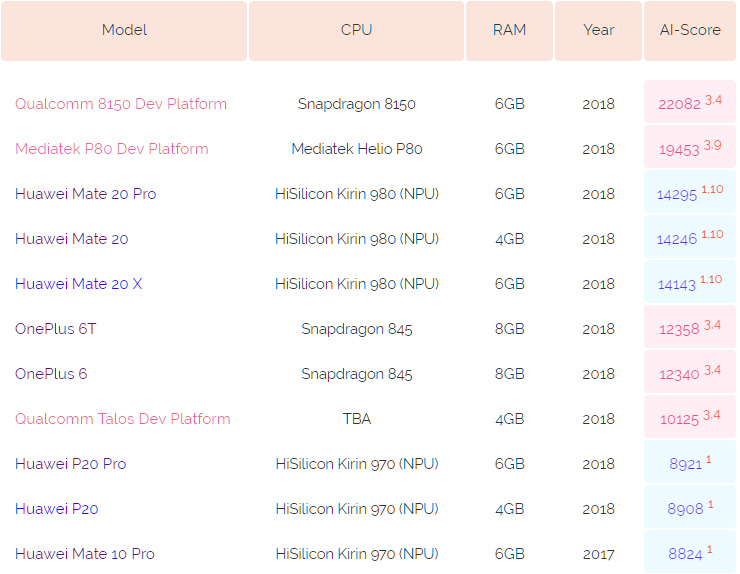The width and height of the screenshot is (740, 574).
Task: Click 4GB RAM in the Huawei Mate 20 row
Action: point(509,239)
